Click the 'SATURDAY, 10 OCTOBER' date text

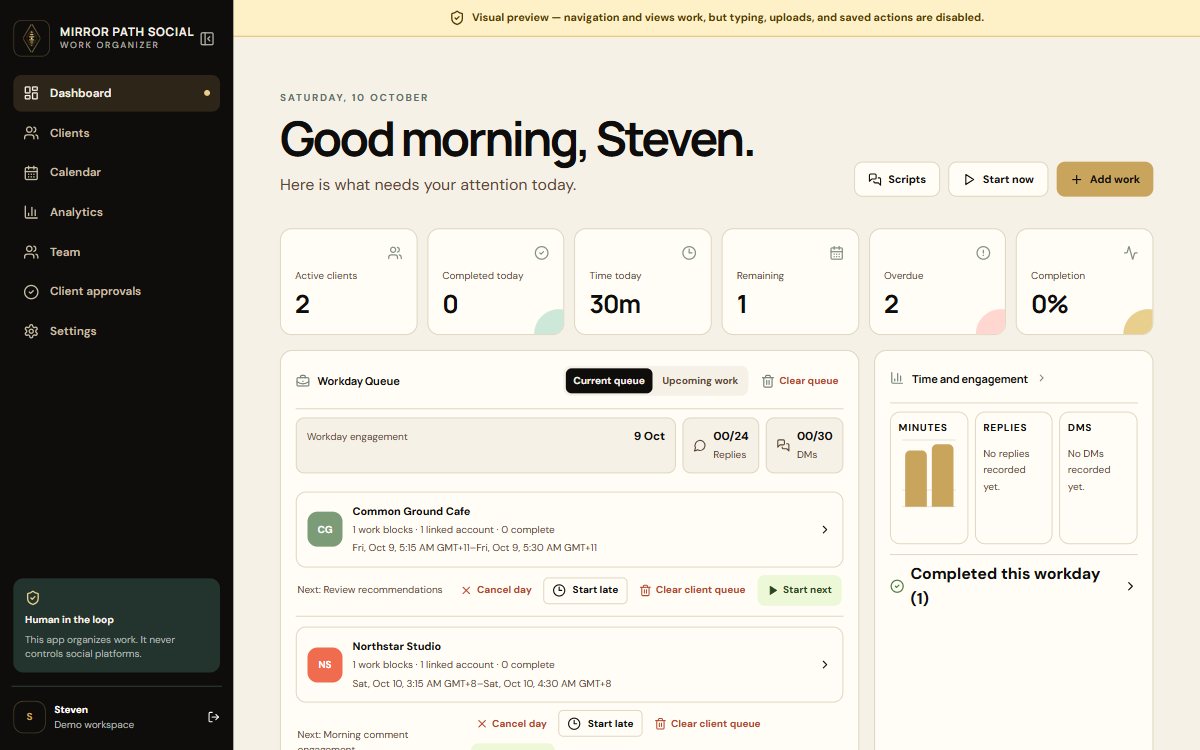click(x=354, y=98)
